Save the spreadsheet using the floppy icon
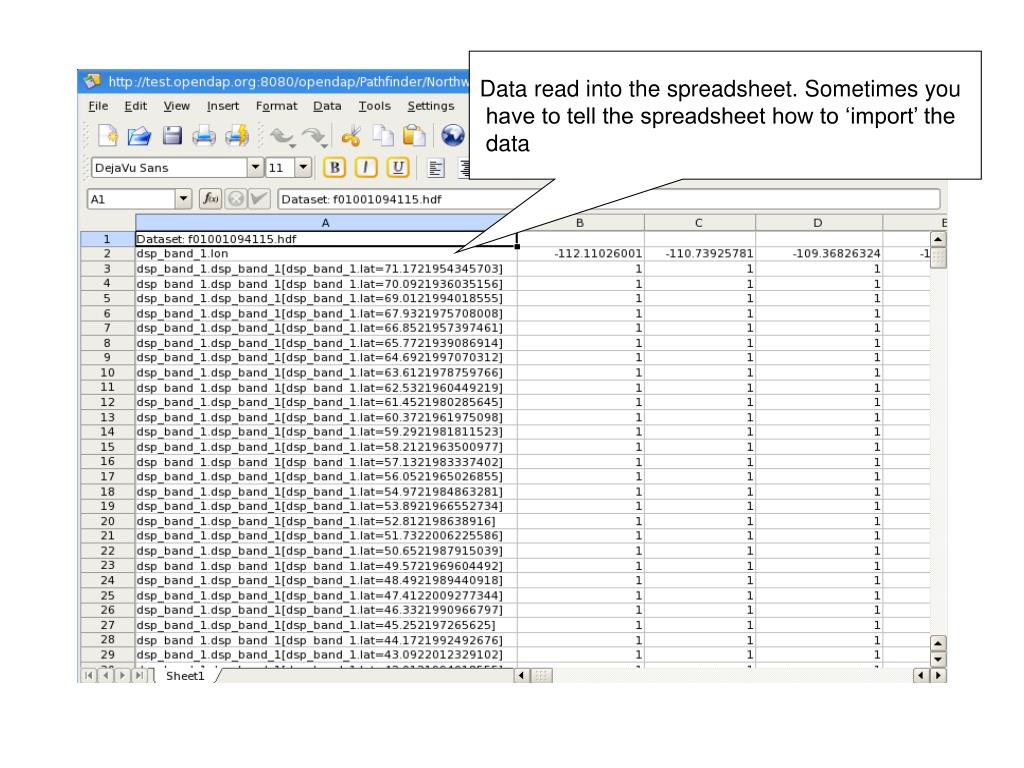Screen dimensions: 1024x768 [x=172, y=136]
